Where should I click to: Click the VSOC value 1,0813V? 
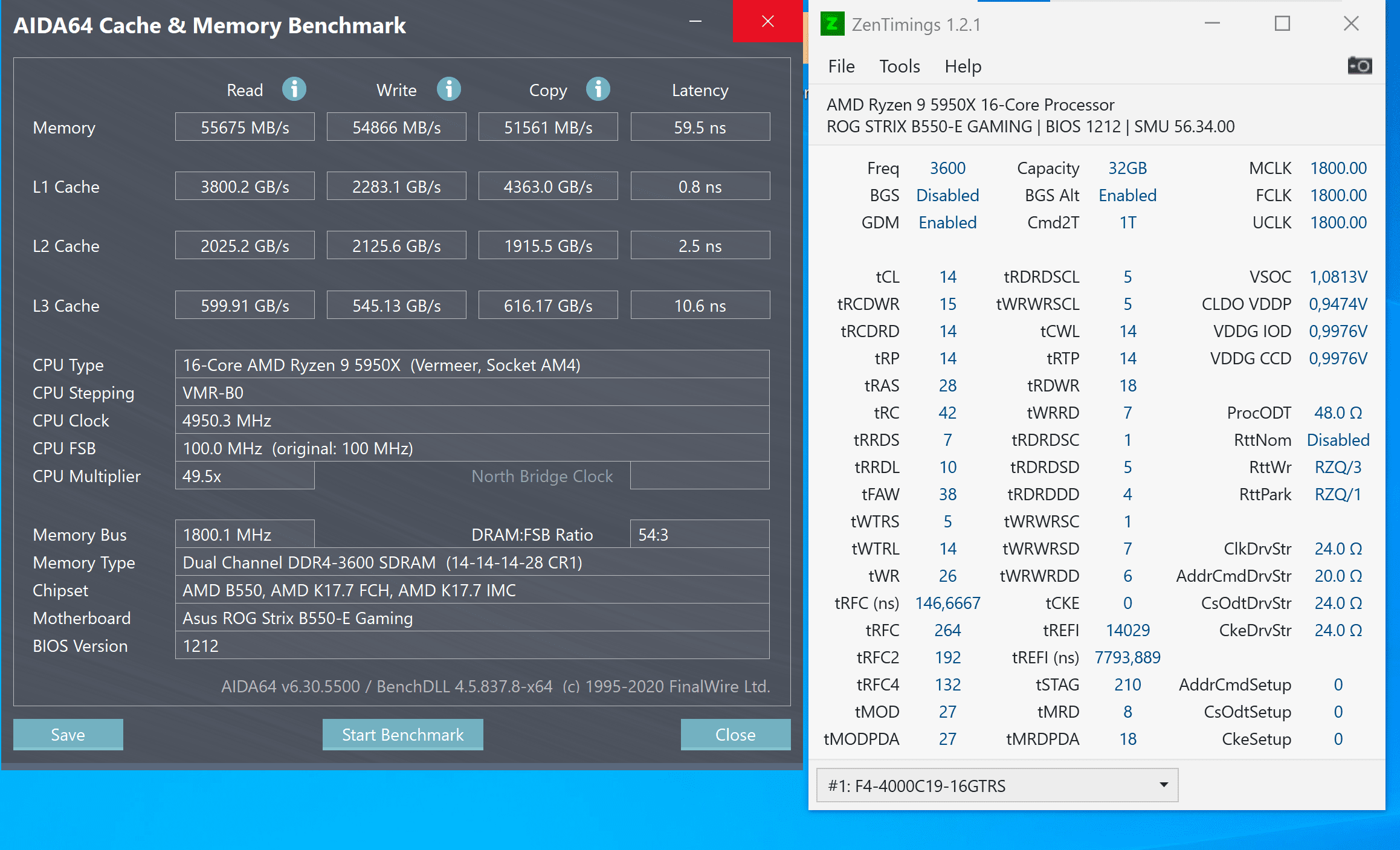click(1338, 277)
